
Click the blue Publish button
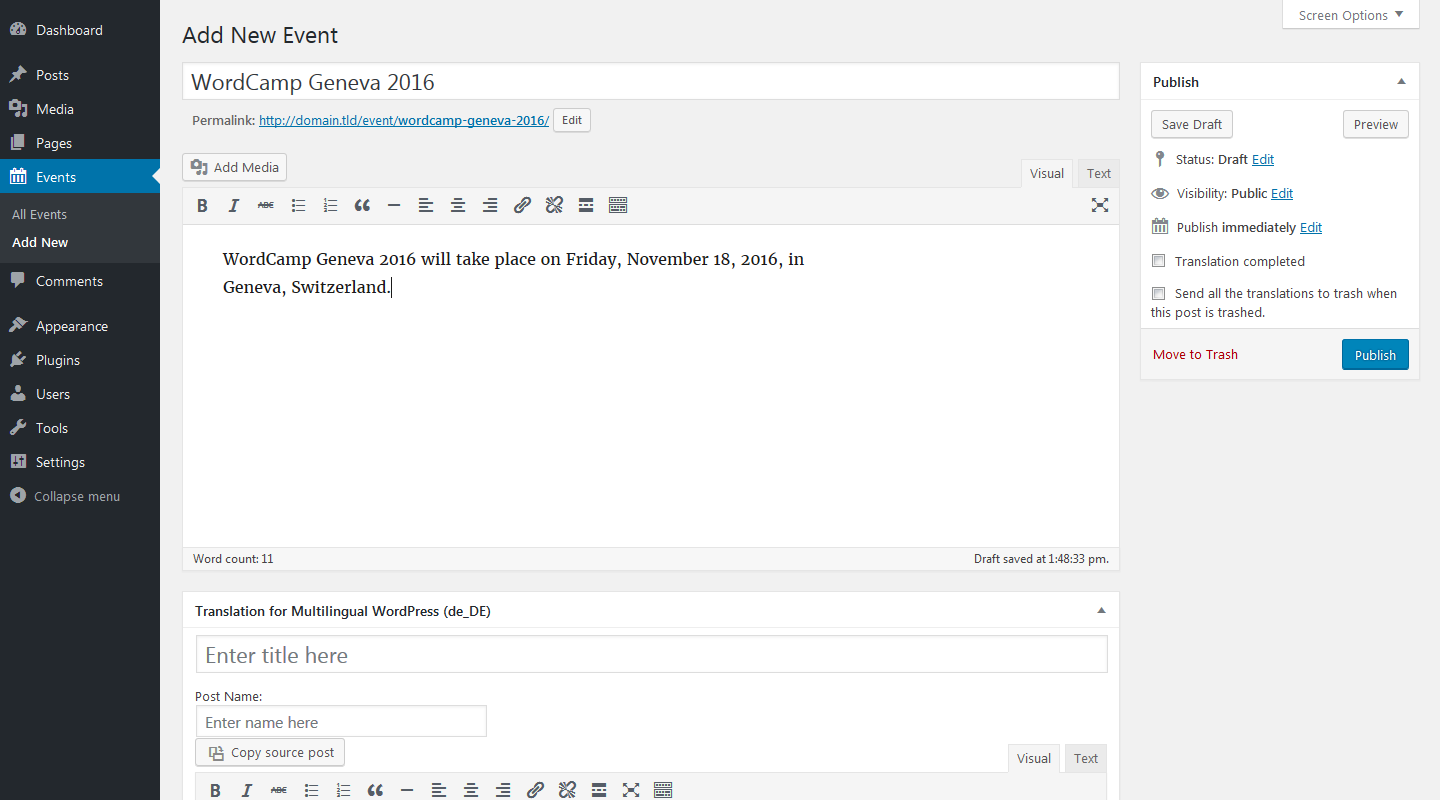point(1375,355)
